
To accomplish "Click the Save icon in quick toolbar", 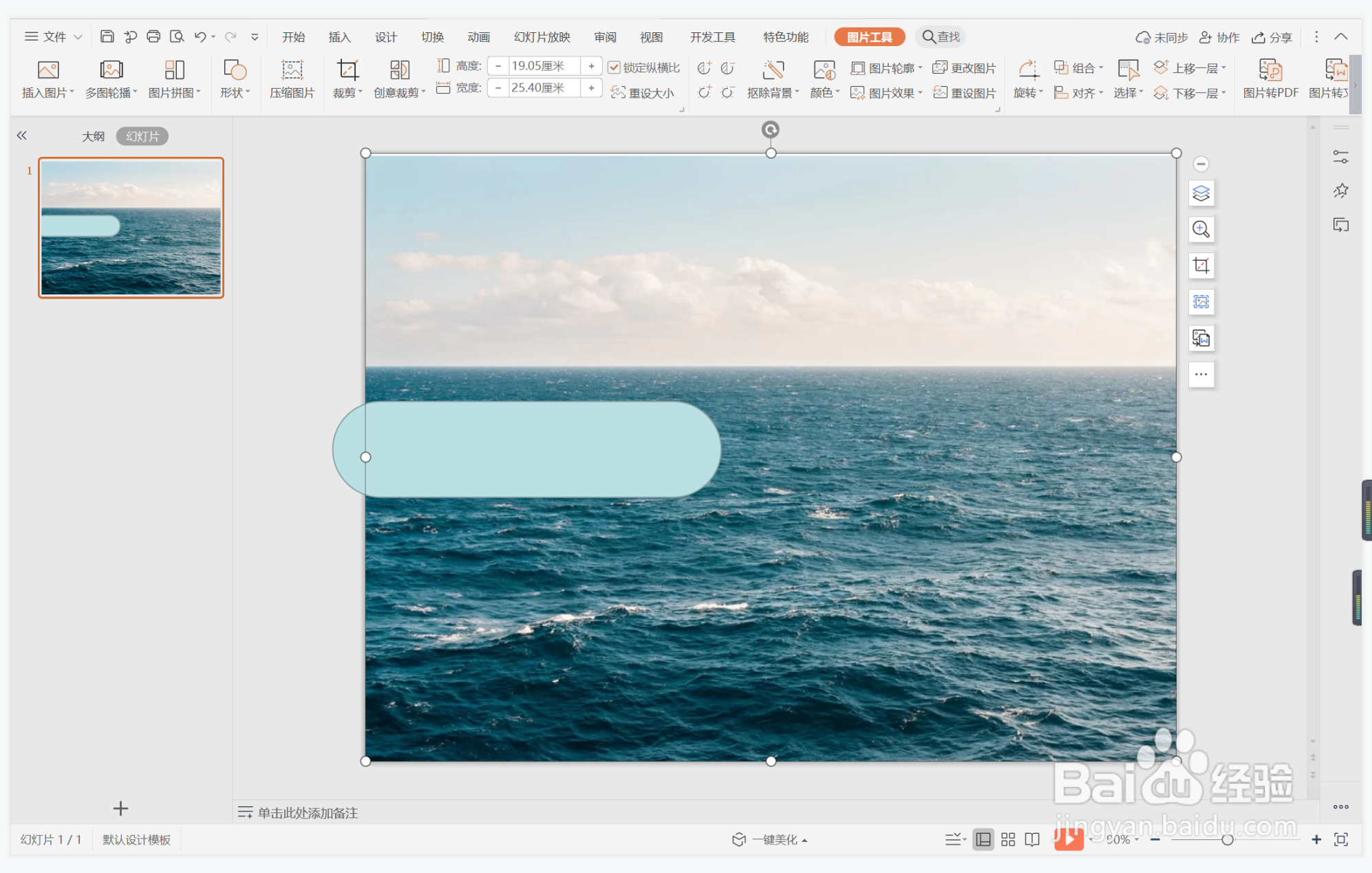I will point(107,36).
